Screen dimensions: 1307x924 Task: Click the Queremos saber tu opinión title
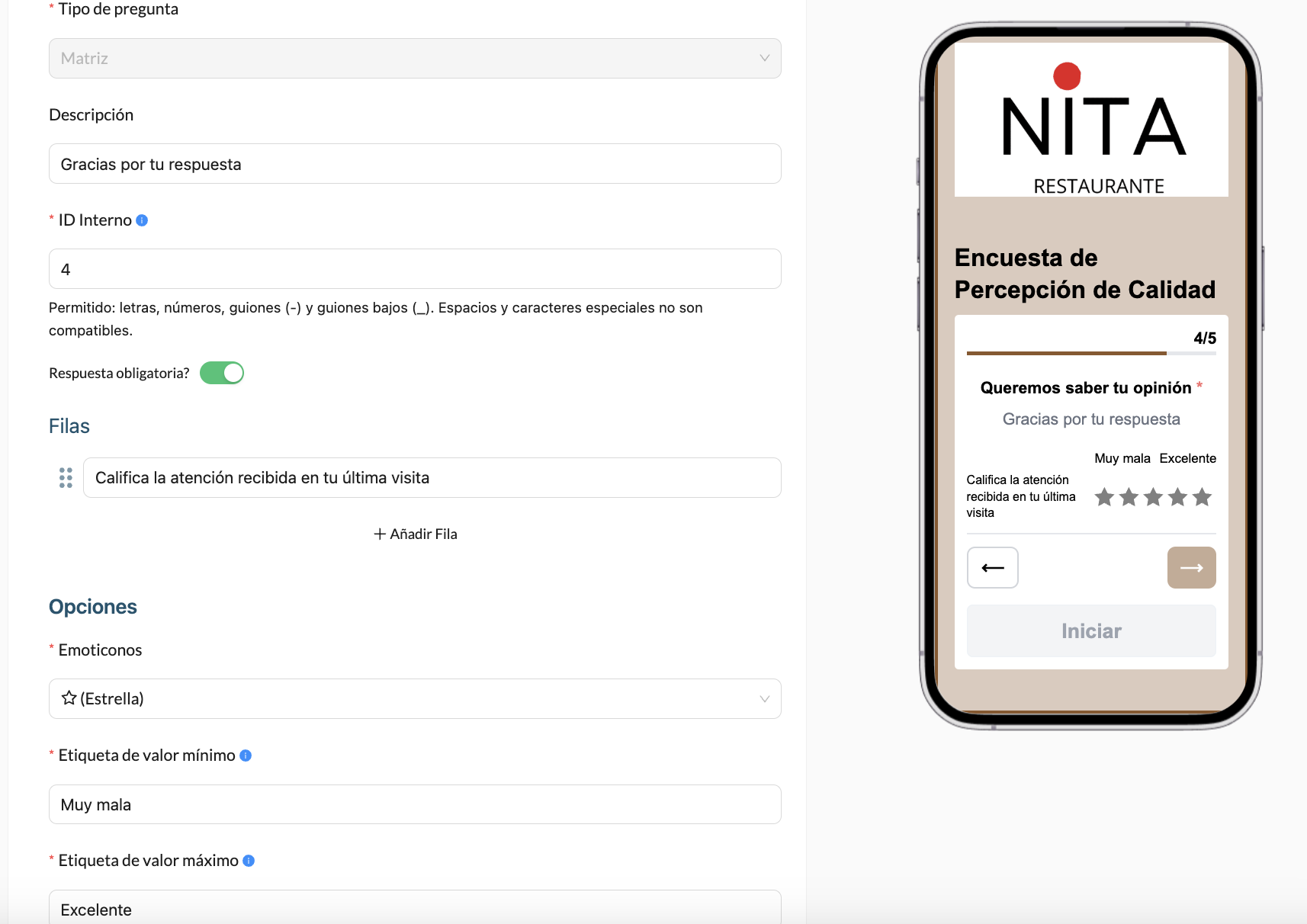(1086, 388)
